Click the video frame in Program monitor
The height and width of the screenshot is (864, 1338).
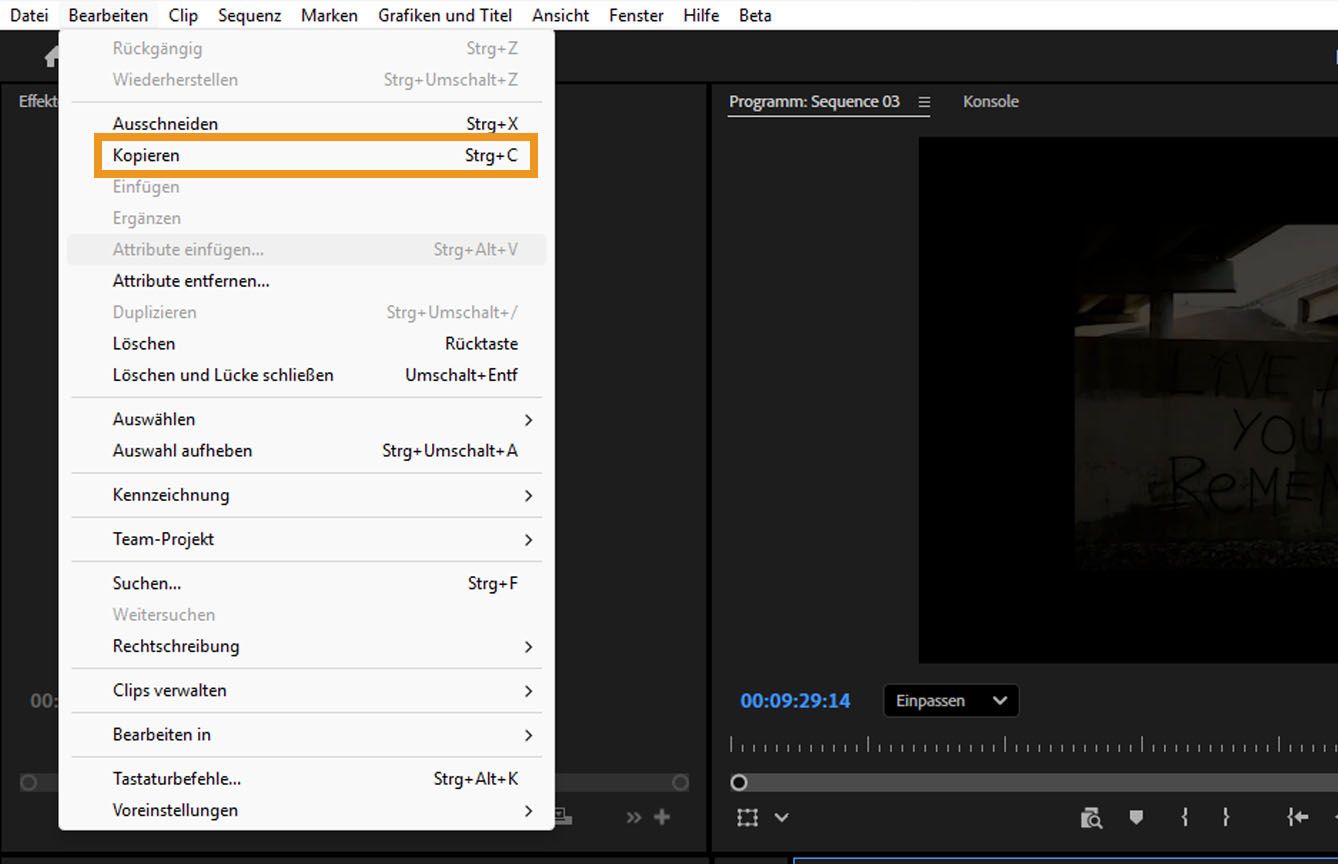point(1128,400)
